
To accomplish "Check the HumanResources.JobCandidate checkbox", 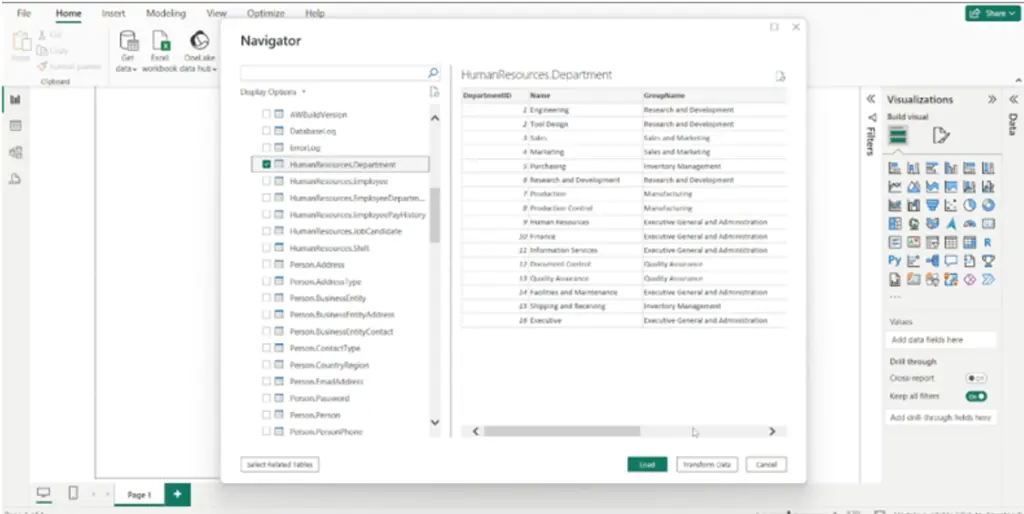I will 266,231.
